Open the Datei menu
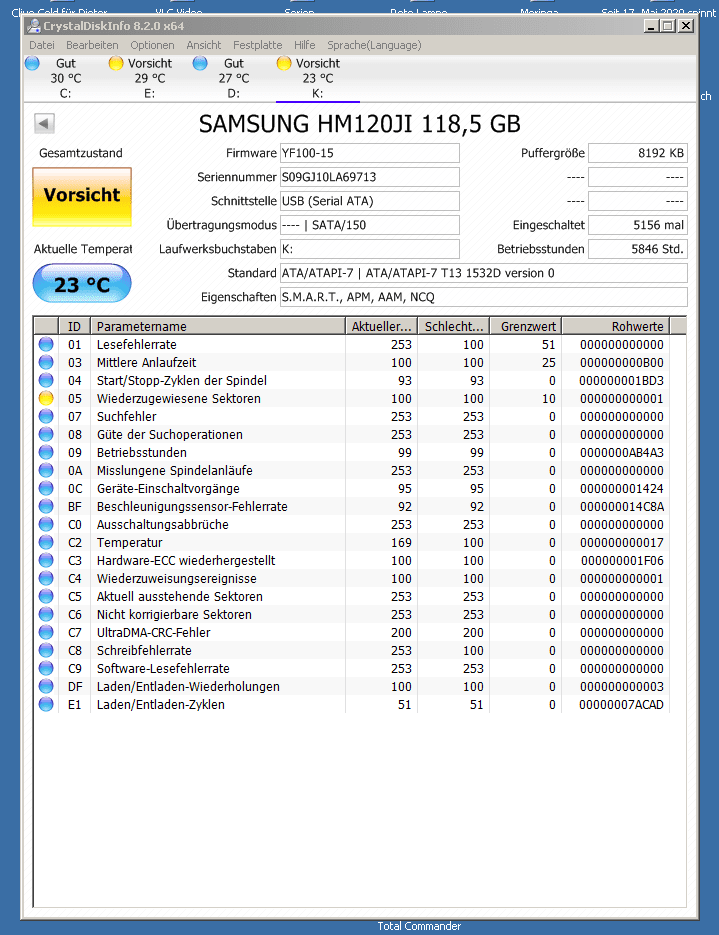Screen dimensions: 719x935 (x=42, y=45)
